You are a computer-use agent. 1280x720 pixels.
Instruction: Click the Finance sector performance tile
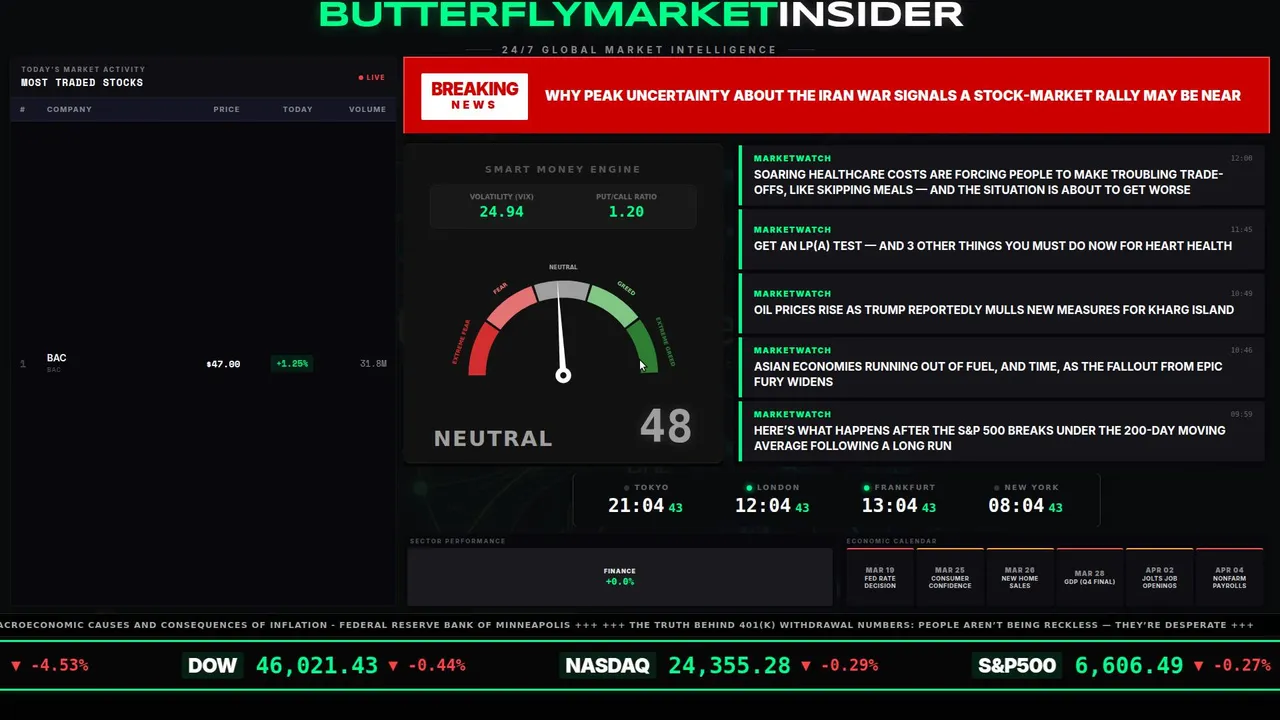(620, 577)
